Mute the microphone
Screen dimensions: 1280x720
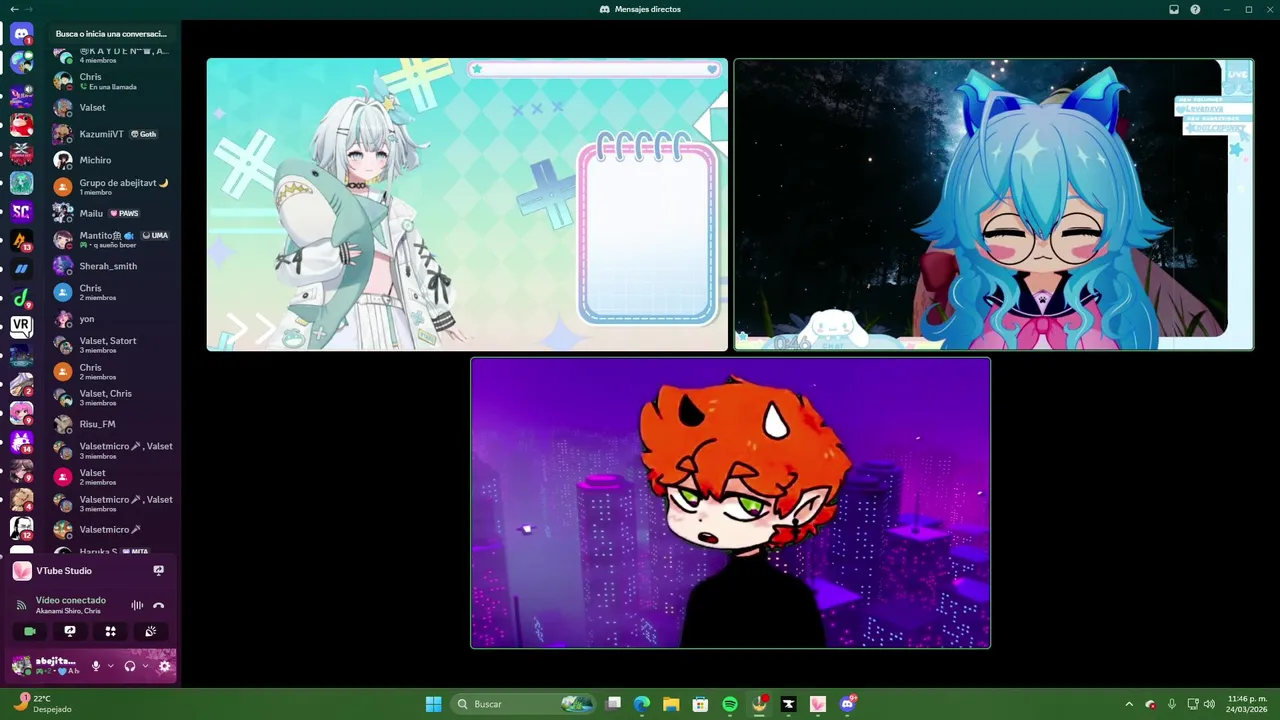click(96, 666)
